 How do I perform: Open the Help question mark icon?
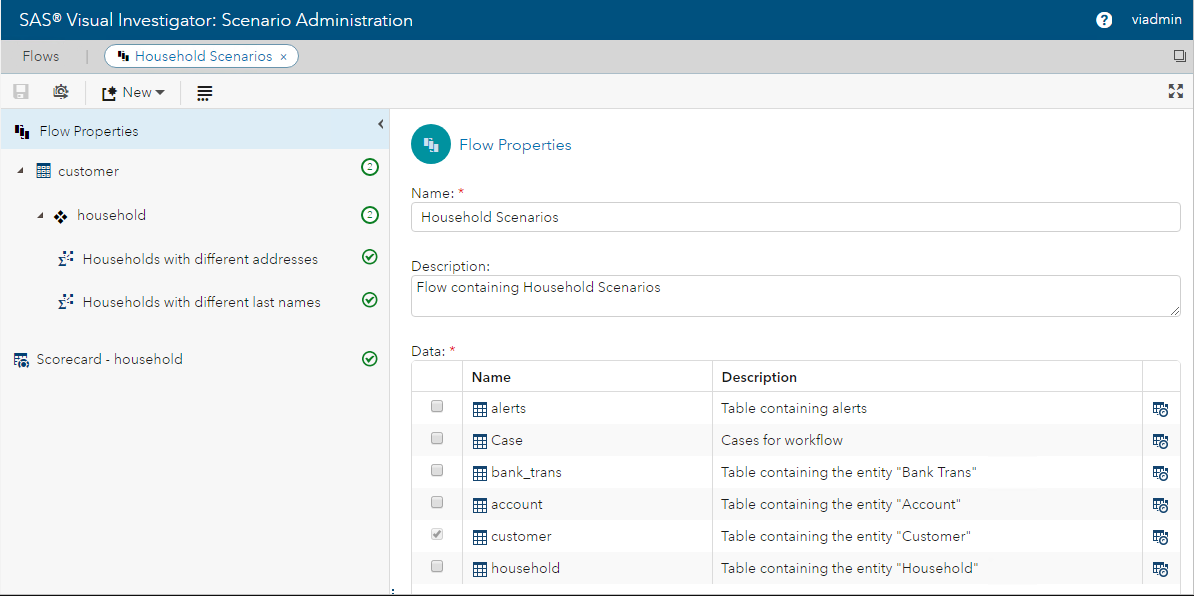[x=1104, y=20]
